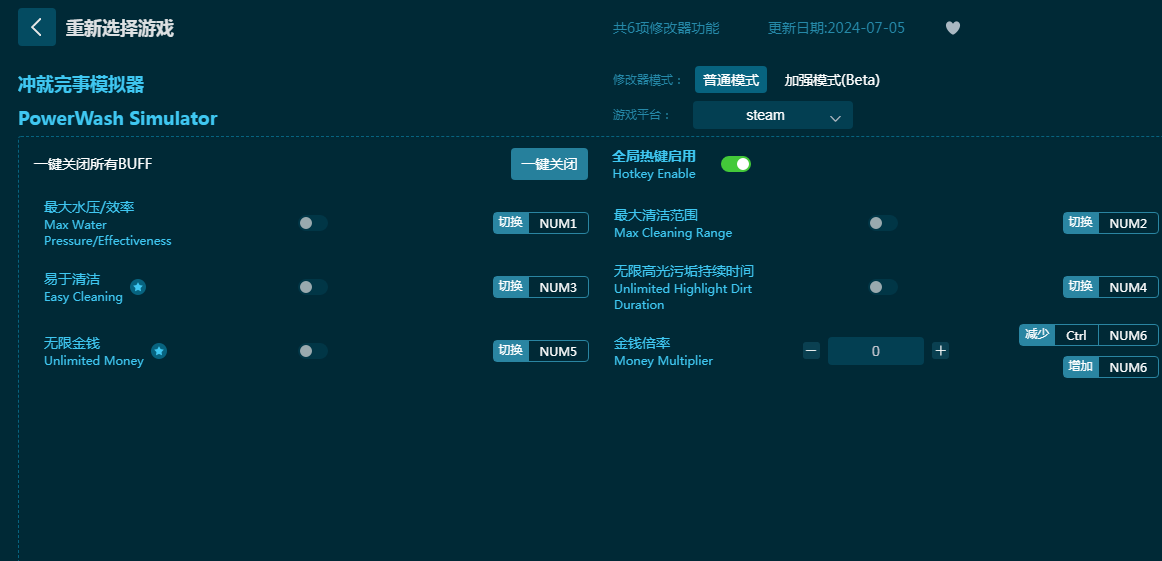Turn on Easy Cleaning switch
1162x561 pixels.
pyautogui.click(x=313, y=287)
